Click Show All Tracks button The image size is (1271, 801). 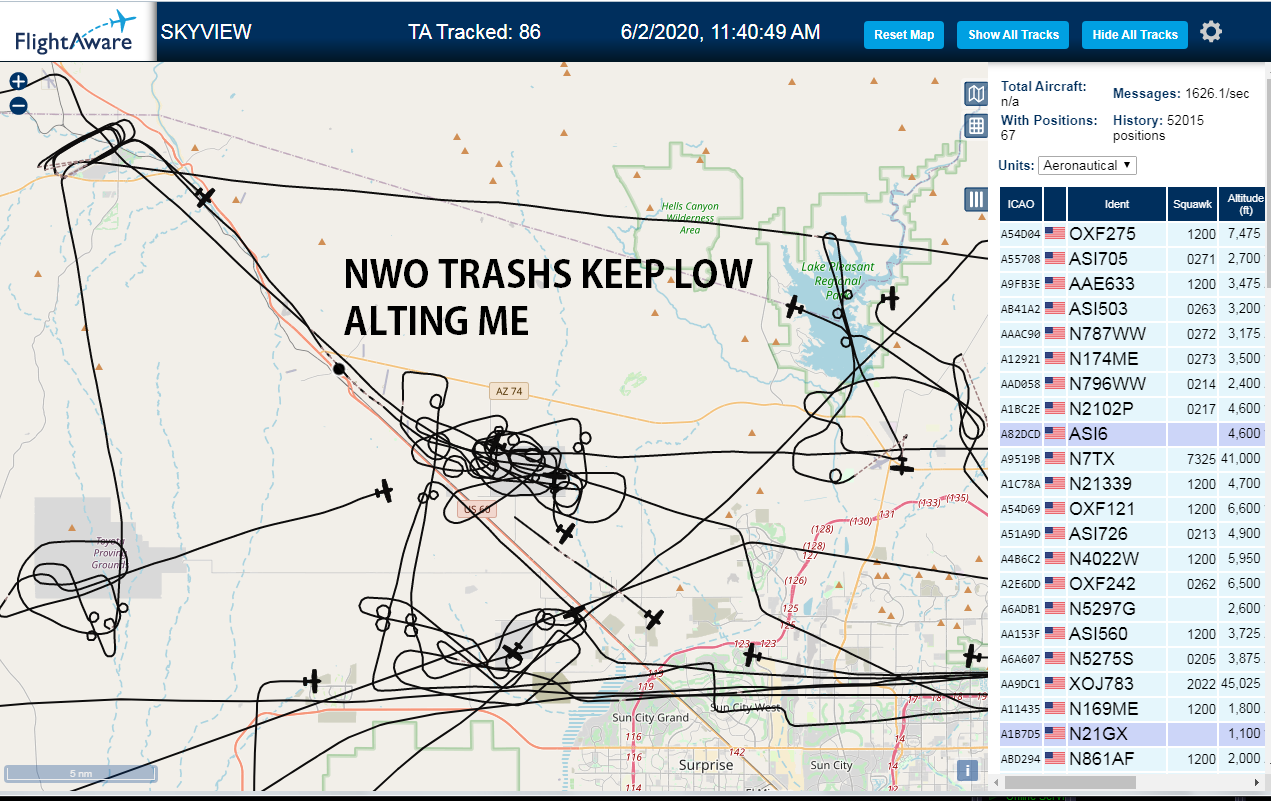pyautogui.click(x=1013, y=34)
